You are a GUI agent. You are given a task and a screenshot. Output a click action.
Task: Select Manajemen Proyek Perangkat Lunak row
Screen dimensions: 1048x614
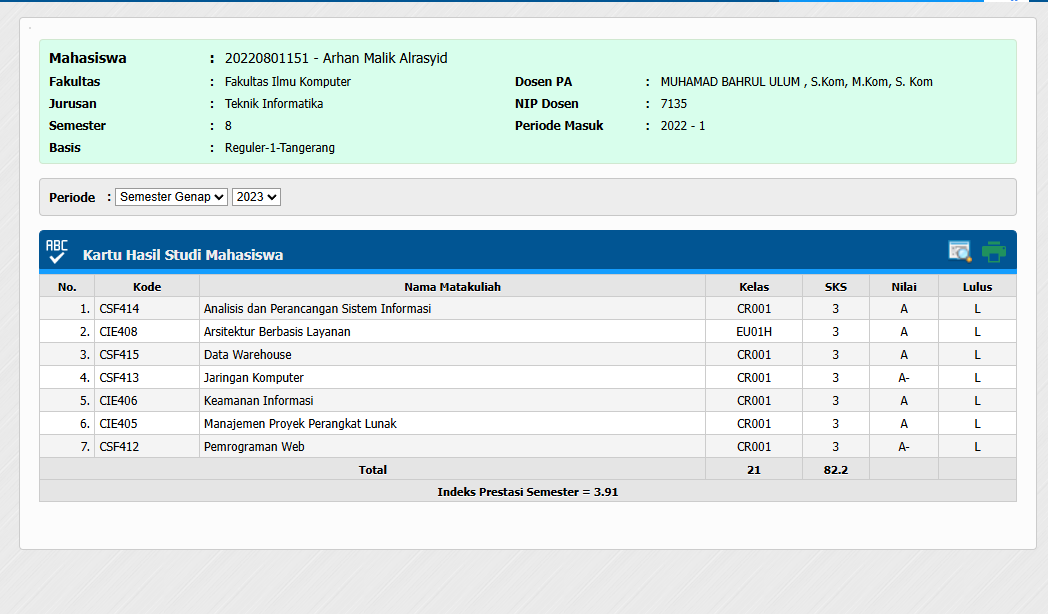pos(300,424)
